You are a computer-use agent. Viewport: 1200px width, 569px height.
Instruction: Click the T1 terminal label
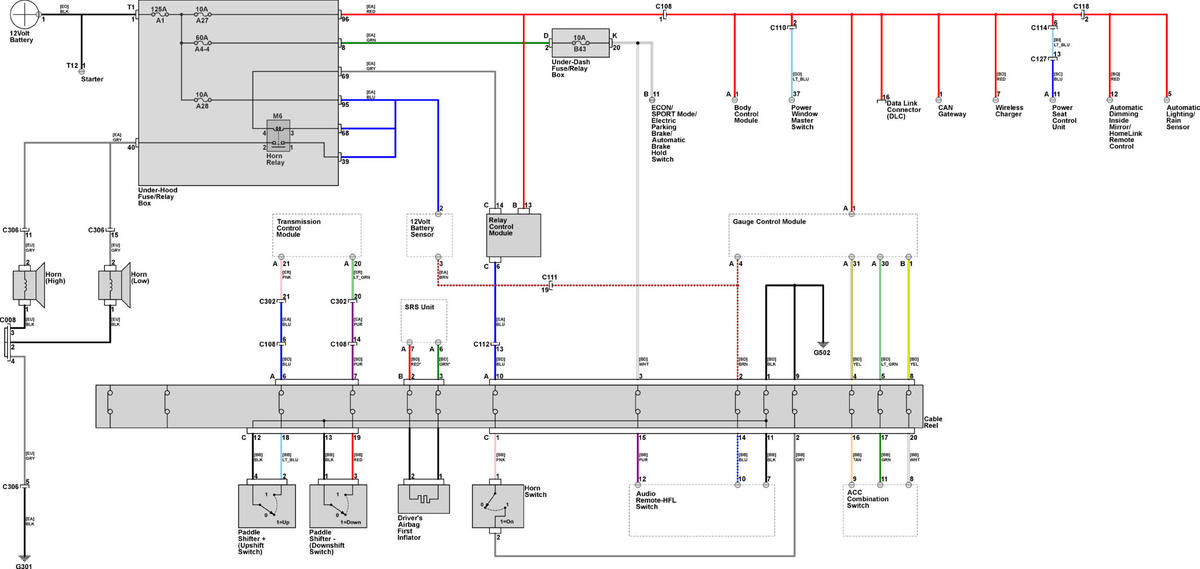click(131, 6)
